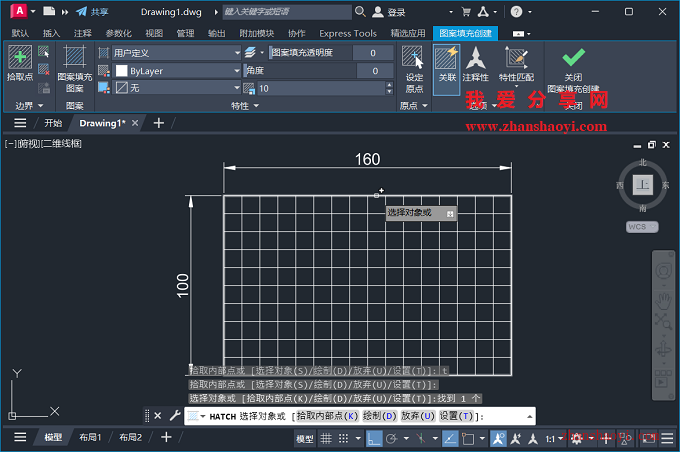The image size is (680, 452).
Task: Click the 放弃(U) command option
Action: pos(418,416)
